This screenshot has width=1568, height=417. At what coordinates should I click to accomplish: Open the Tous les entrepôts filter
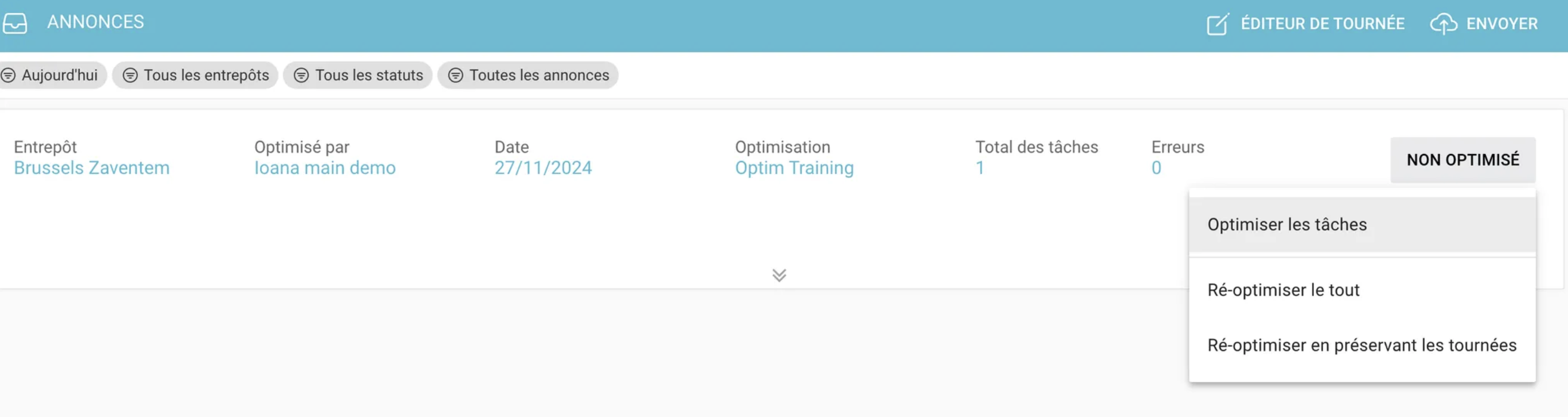(195, 75)
